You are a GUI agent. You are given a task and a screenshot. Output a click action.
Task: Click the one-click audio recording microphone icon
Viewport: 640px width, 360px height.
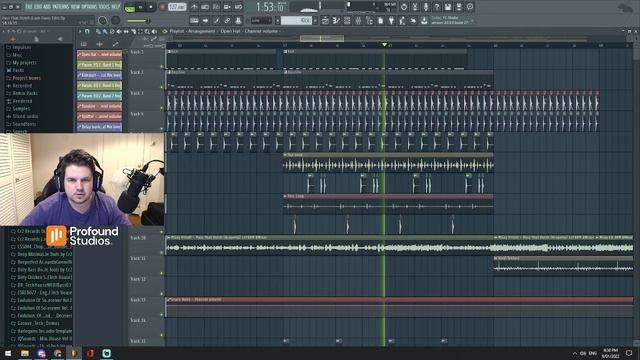(426, 7)
